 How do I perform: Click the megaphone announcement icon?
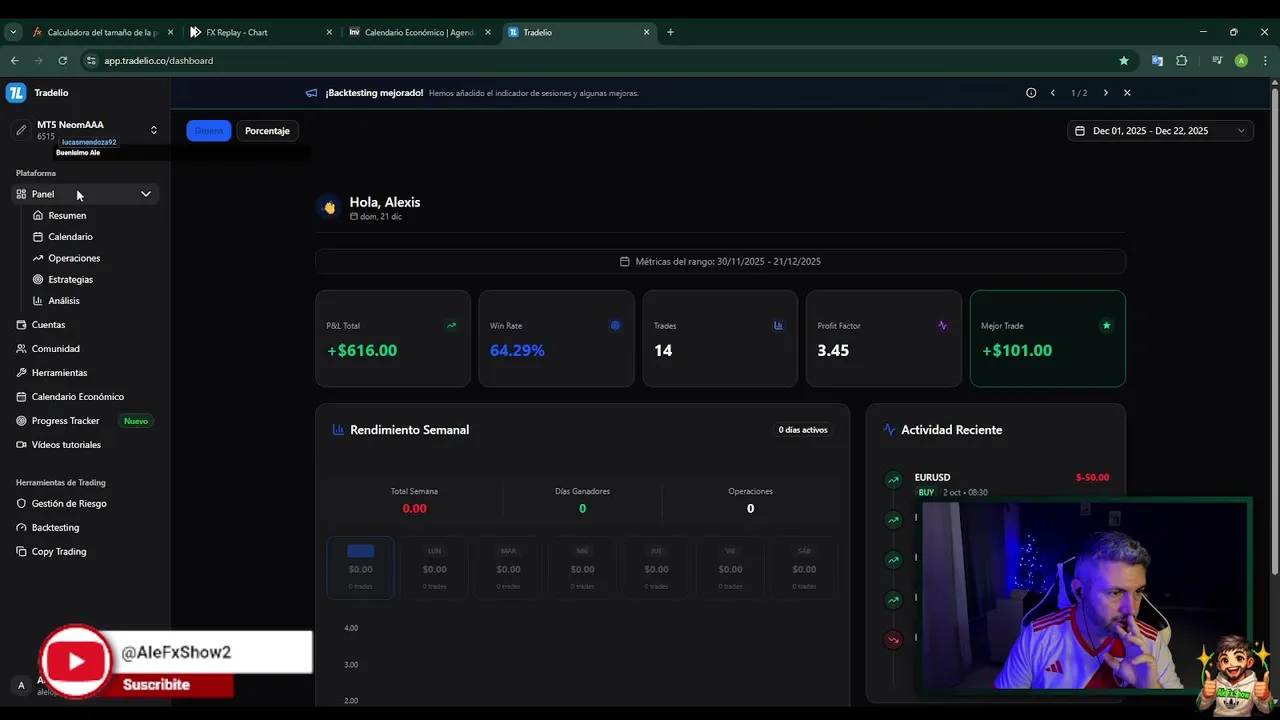312,93
